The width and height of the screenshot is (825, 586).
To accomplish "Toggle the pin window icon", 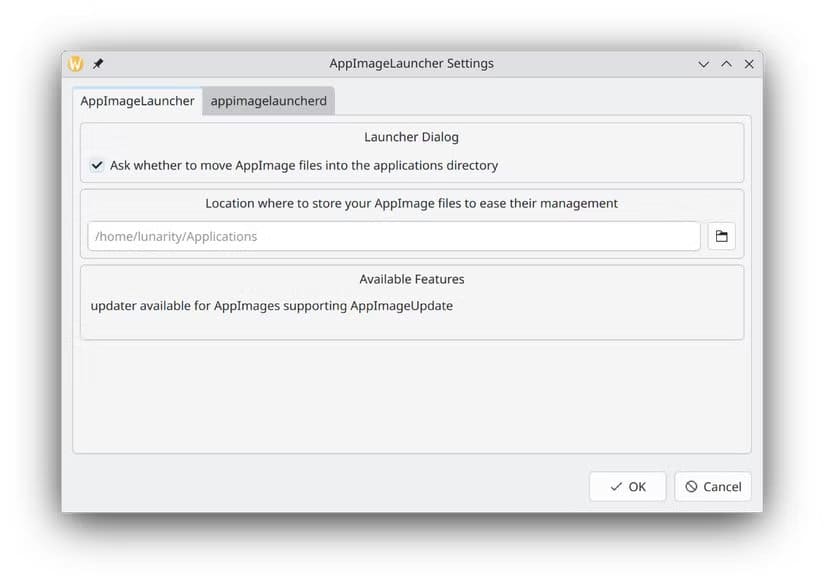I will [x=98, y=64].
